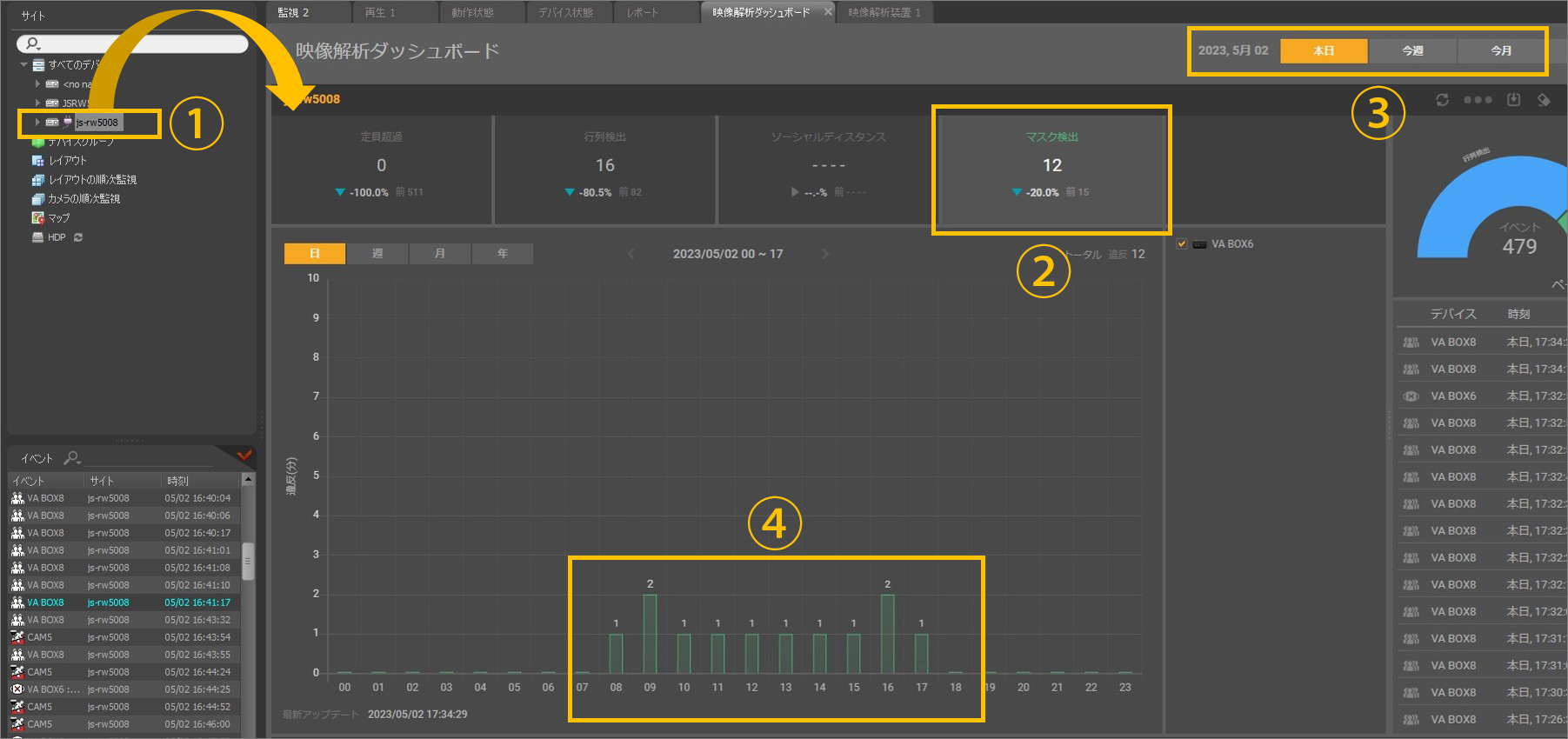Click the カメラの順次監視 icon
This screenshot has width=1568, height=739.
(x=37, y=199)
